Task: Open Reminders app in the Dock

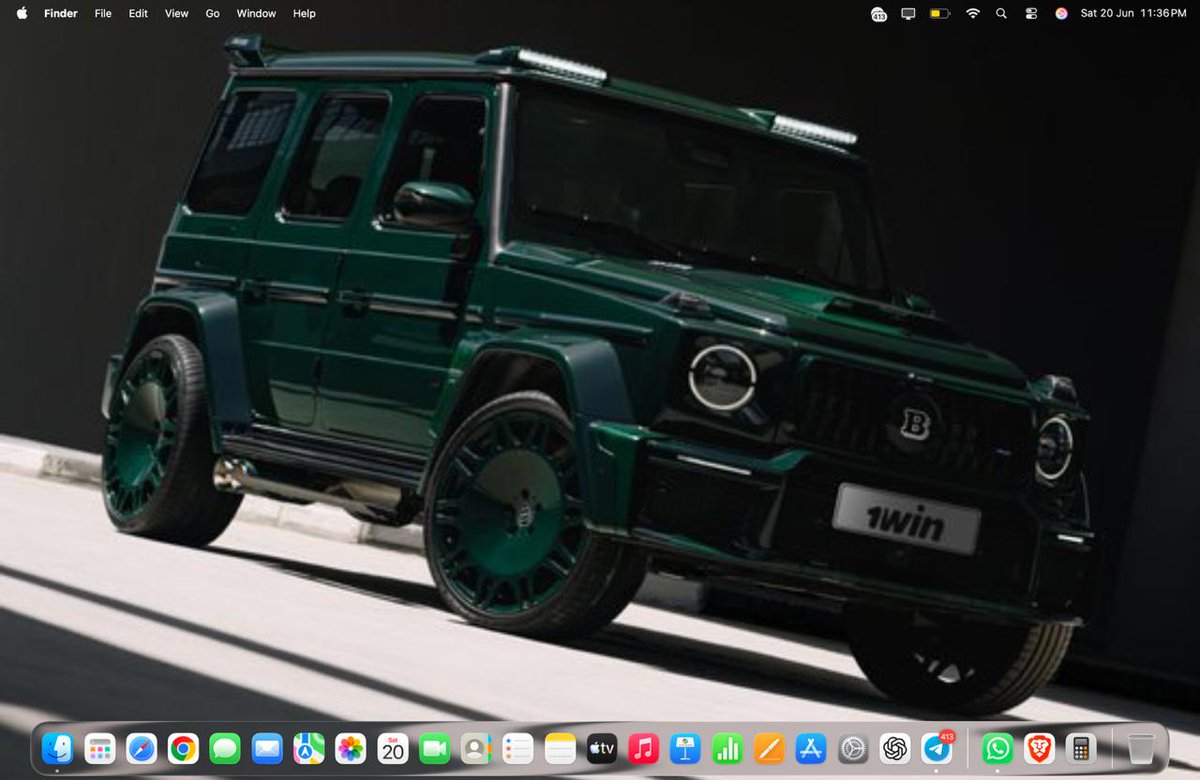Action: [x=518, y=748]
